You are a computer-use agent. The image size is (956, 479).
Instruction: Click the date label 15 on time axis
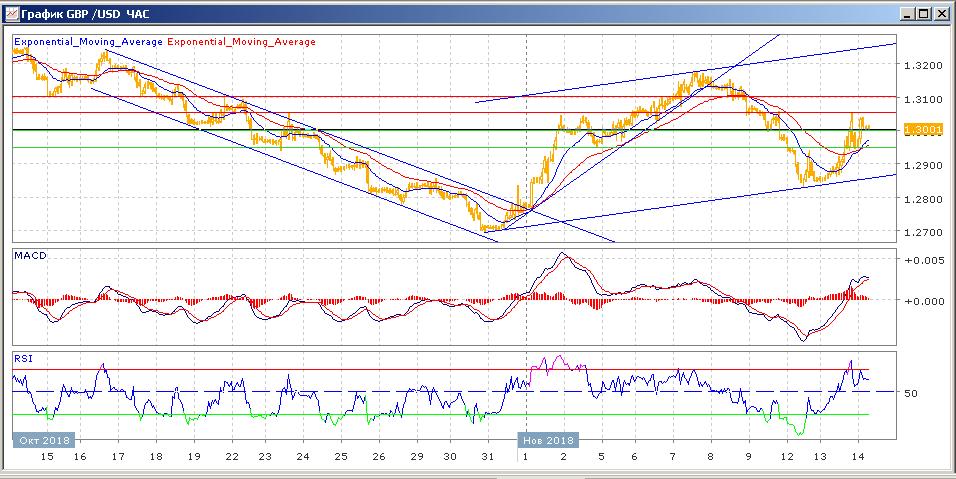(45, 456)
